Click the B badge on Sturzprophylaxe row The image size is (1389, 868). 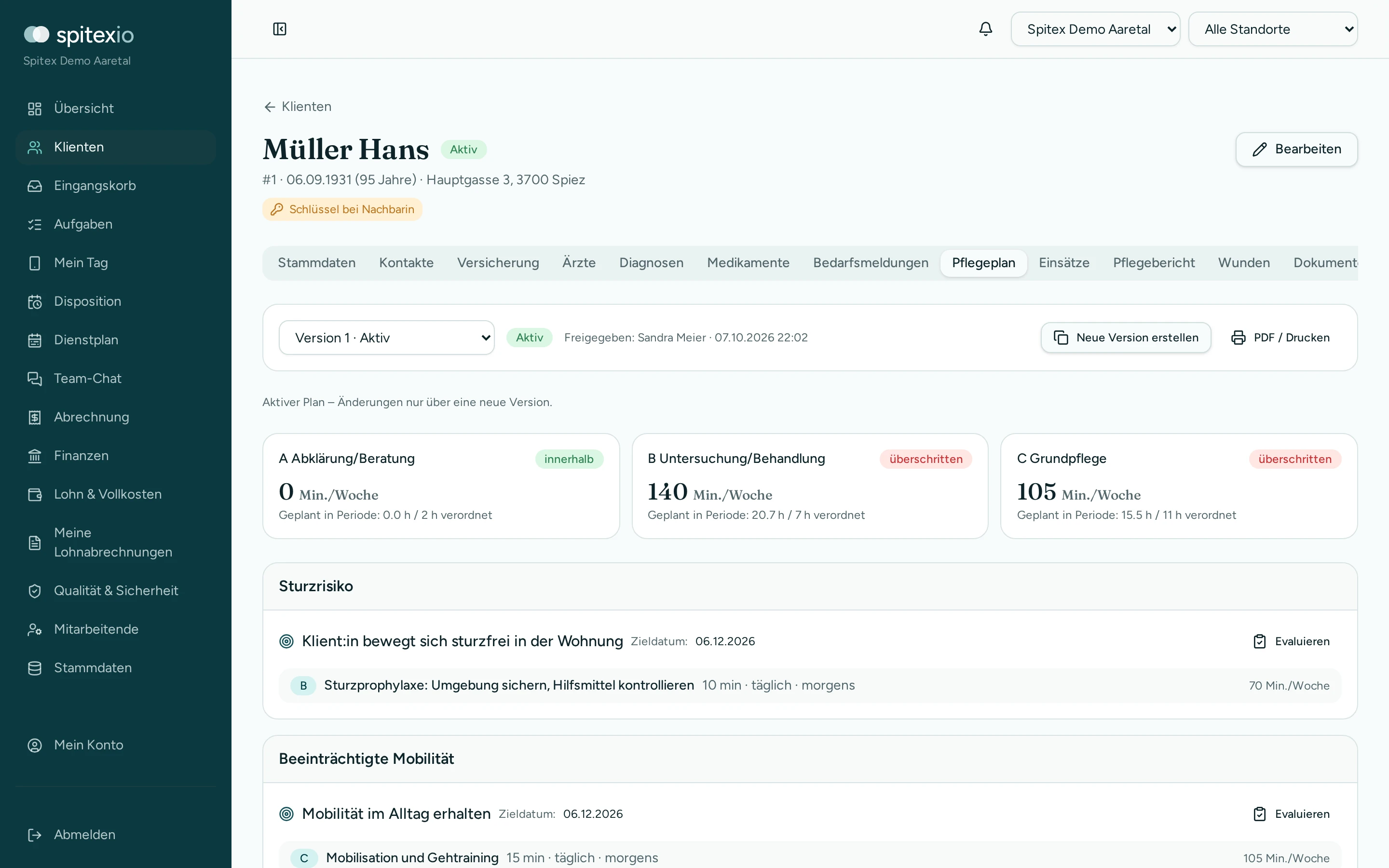303,685
